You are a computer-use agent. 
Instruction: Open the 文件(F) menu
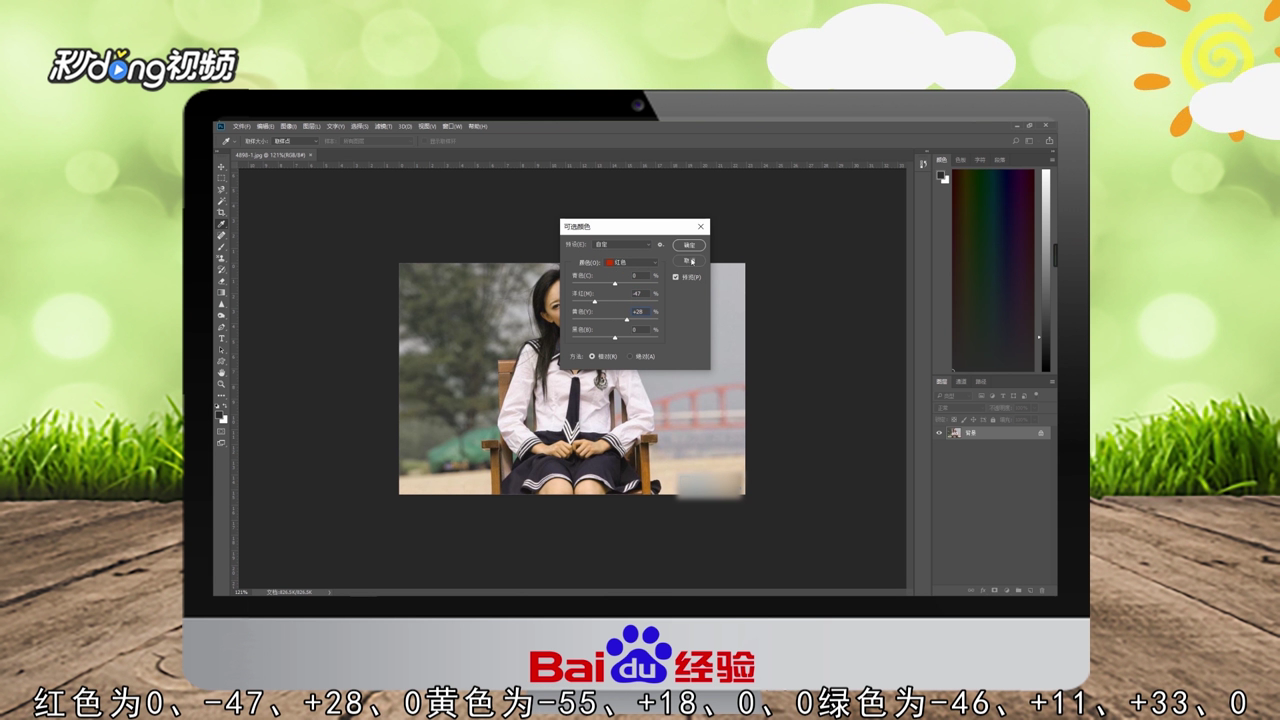coord(242,127)
